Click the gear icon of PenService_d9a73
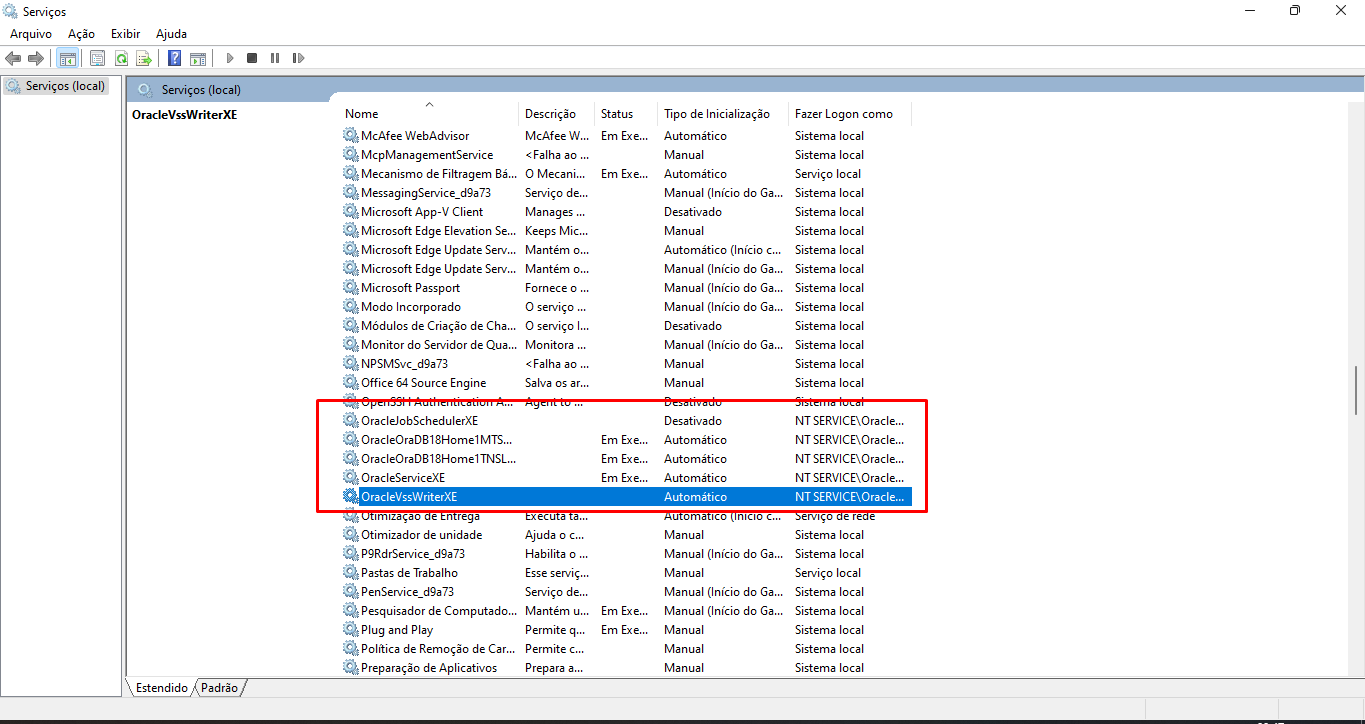Image resolution: width=1365 pixels, height=724 pixels. (350, 592)
